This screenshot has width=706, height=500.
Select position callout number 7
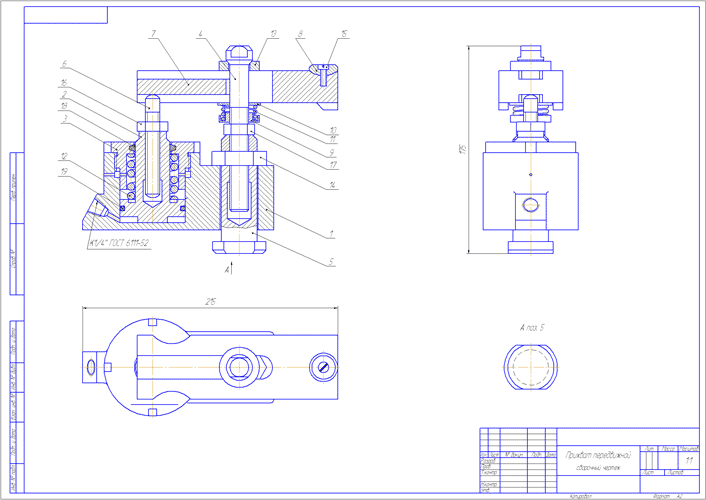(154, 33)
